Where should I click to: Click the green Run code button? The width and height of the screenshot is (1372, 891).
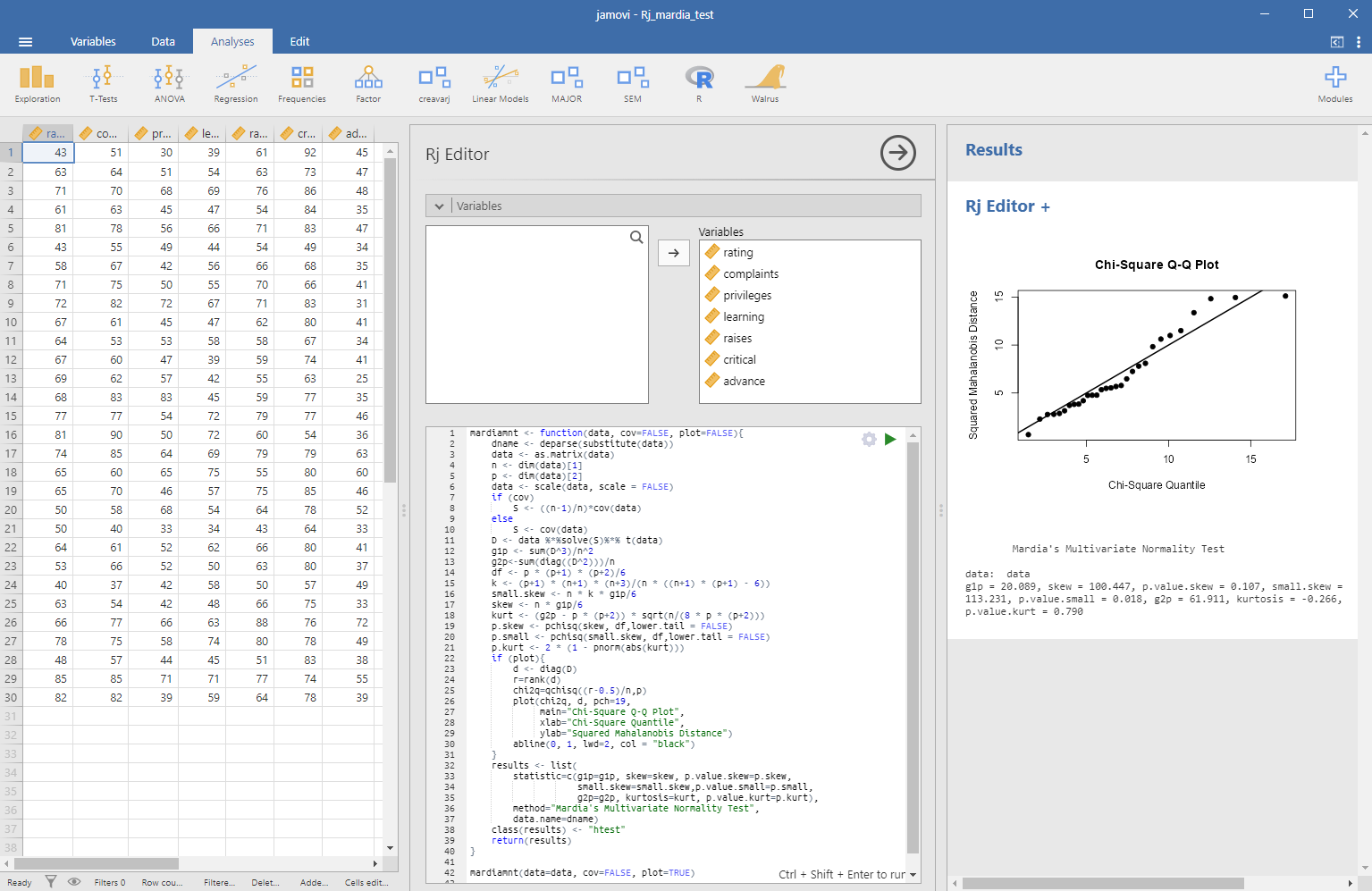coord(890,439)
